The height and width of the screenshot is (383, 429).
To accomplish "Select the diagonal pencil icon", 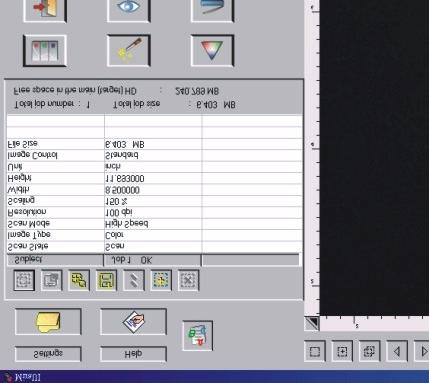I will tap(133, 280).
